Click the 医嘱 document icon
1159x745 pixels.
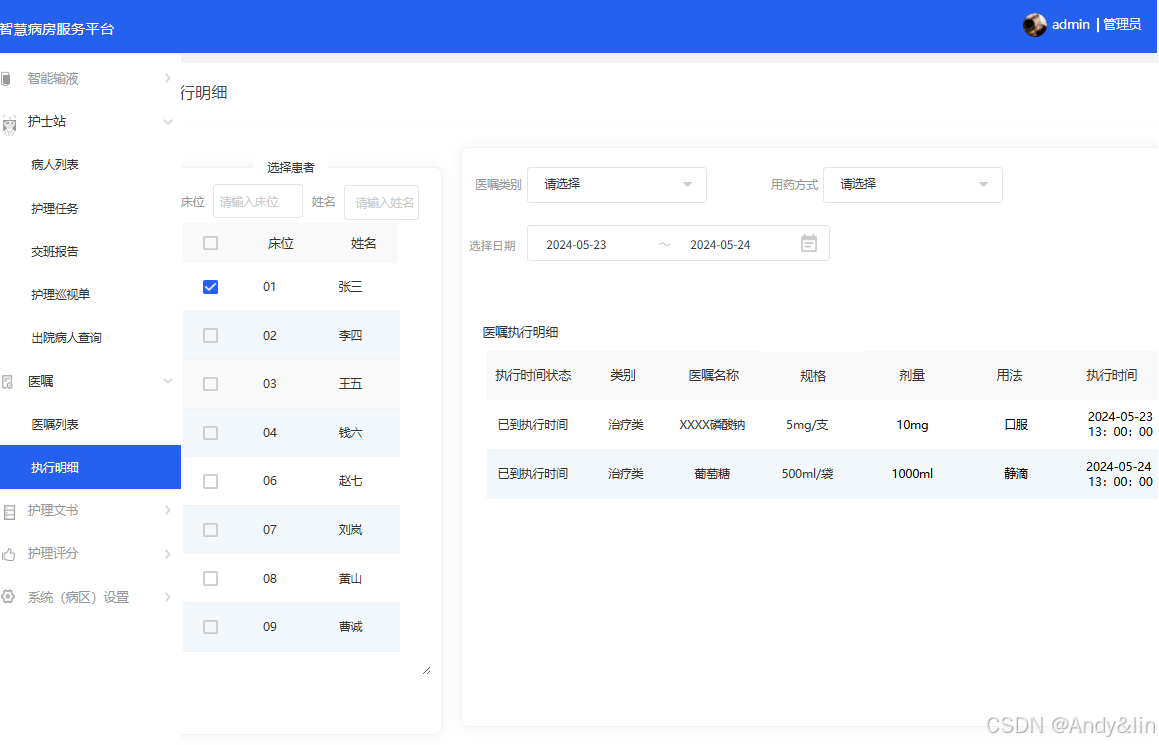pyautogui.click(x=7, y=381)
